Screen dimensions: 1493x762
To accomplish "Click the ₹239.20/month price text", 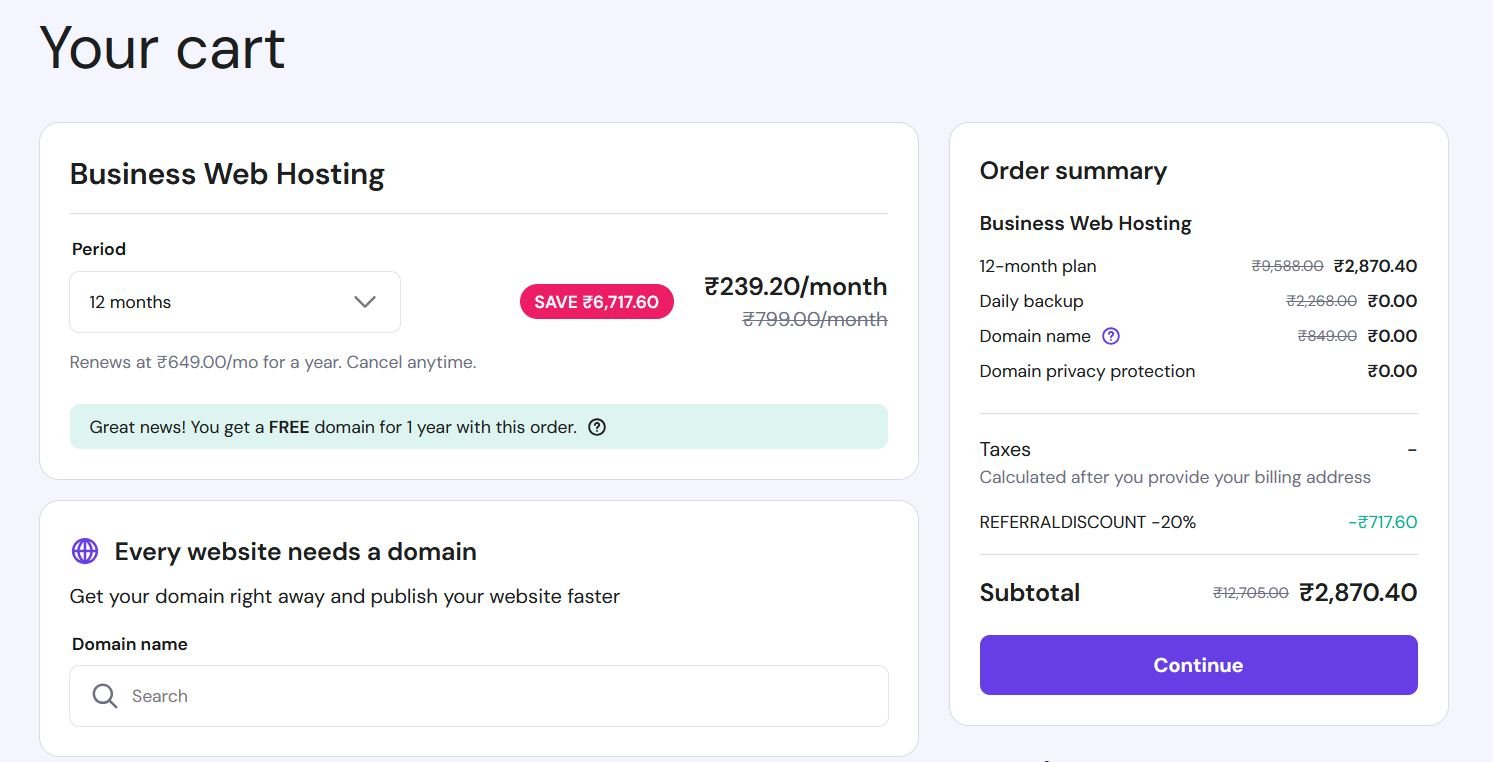I will point(795,287).
